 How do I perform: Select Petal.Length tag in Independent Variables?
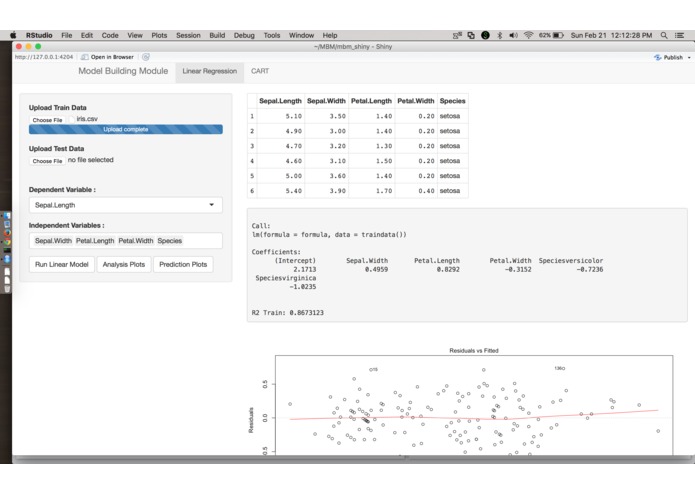pos(95,241)
